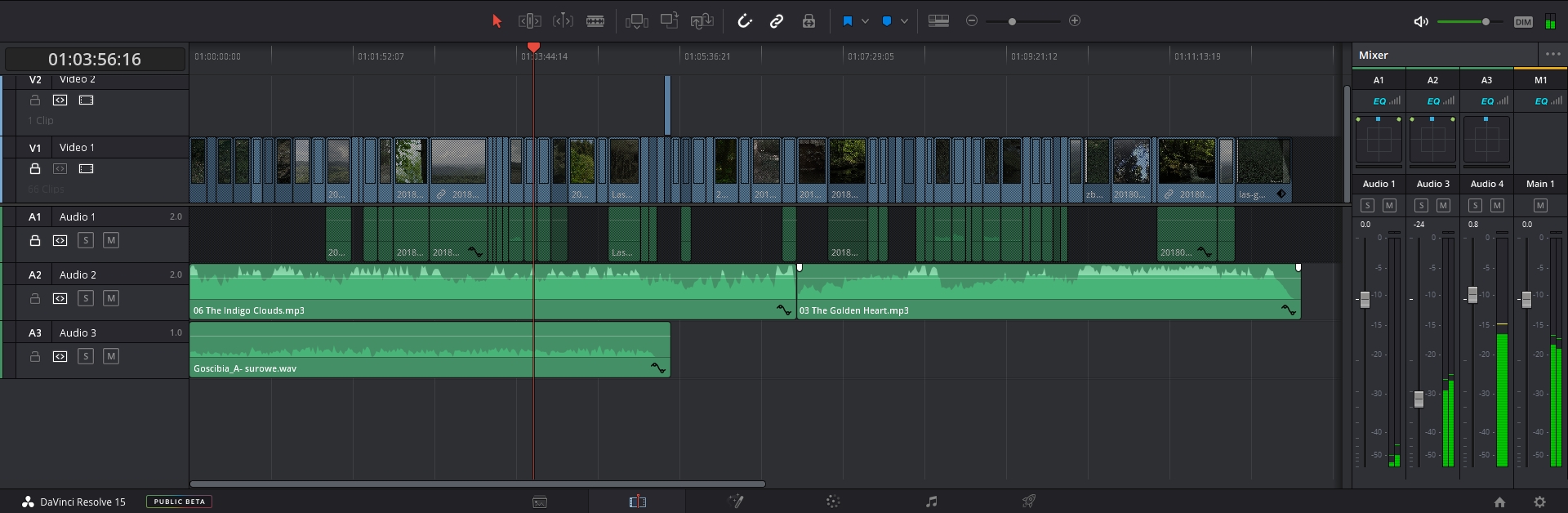The width and height of the screenshot is (1568, 513).
Task: Open the Timeline View Options icon
Action: pos(939,21)
